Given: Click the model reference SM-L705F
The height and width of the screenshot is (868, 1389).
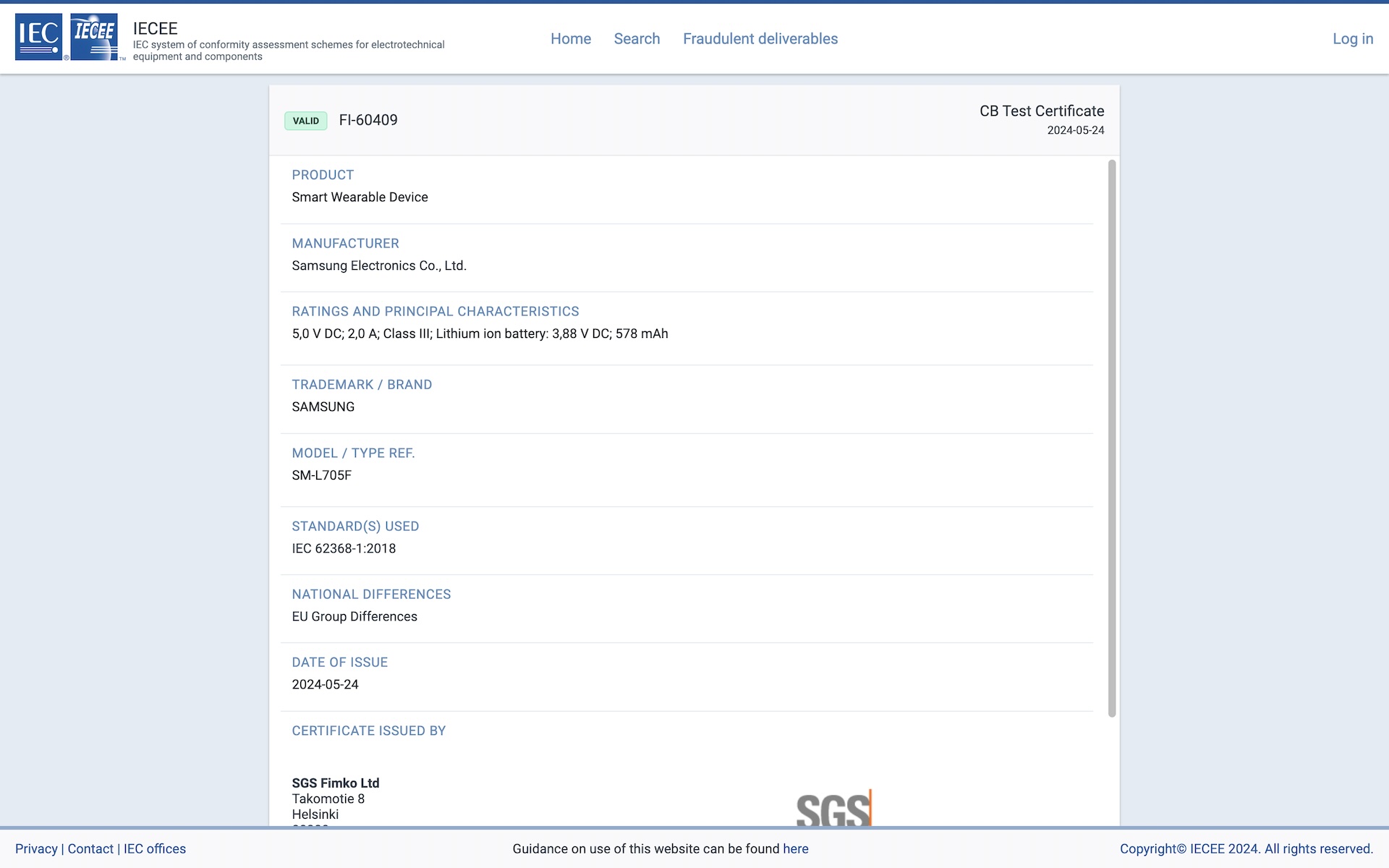Looking at the screenshot, I should click(x=321, y=475).
